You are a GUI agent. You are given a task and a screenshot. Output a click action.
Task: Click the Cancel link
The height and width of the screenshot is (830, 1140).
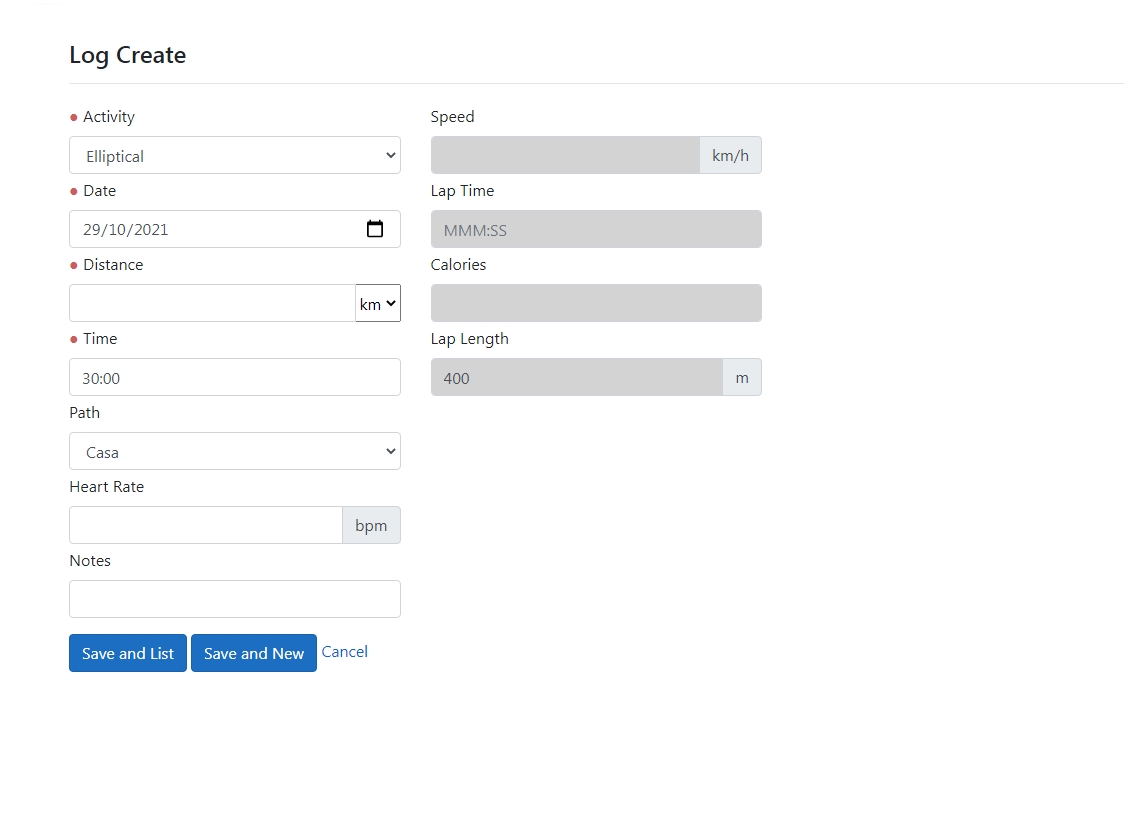click(344, 652)
